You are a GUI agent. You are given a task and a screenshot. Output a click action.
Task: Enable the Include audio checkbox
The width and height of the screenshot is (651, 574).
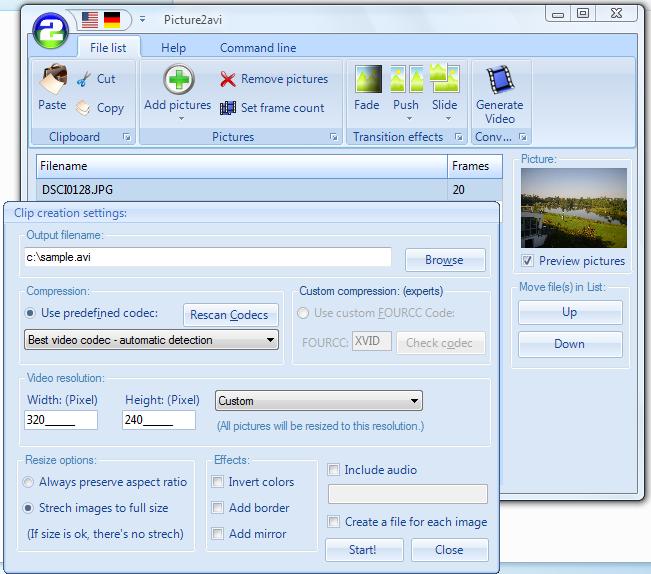click(335, 470)
